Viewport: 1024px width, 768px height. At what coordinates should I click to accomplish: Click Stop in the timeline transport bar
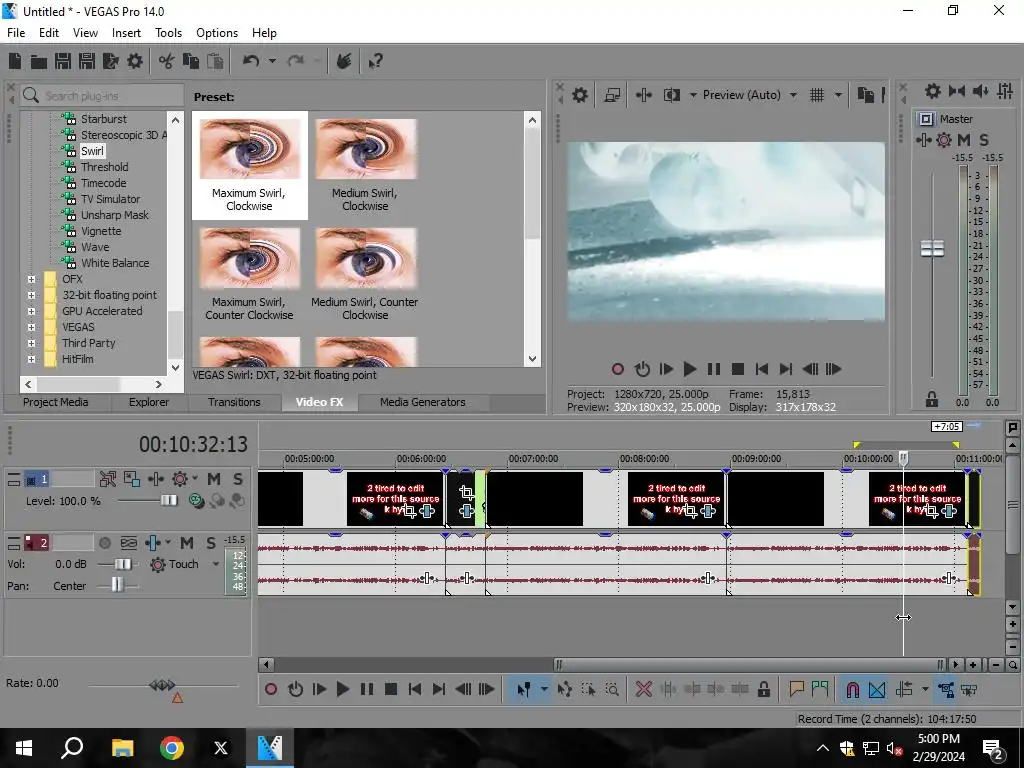pos(391,689)
